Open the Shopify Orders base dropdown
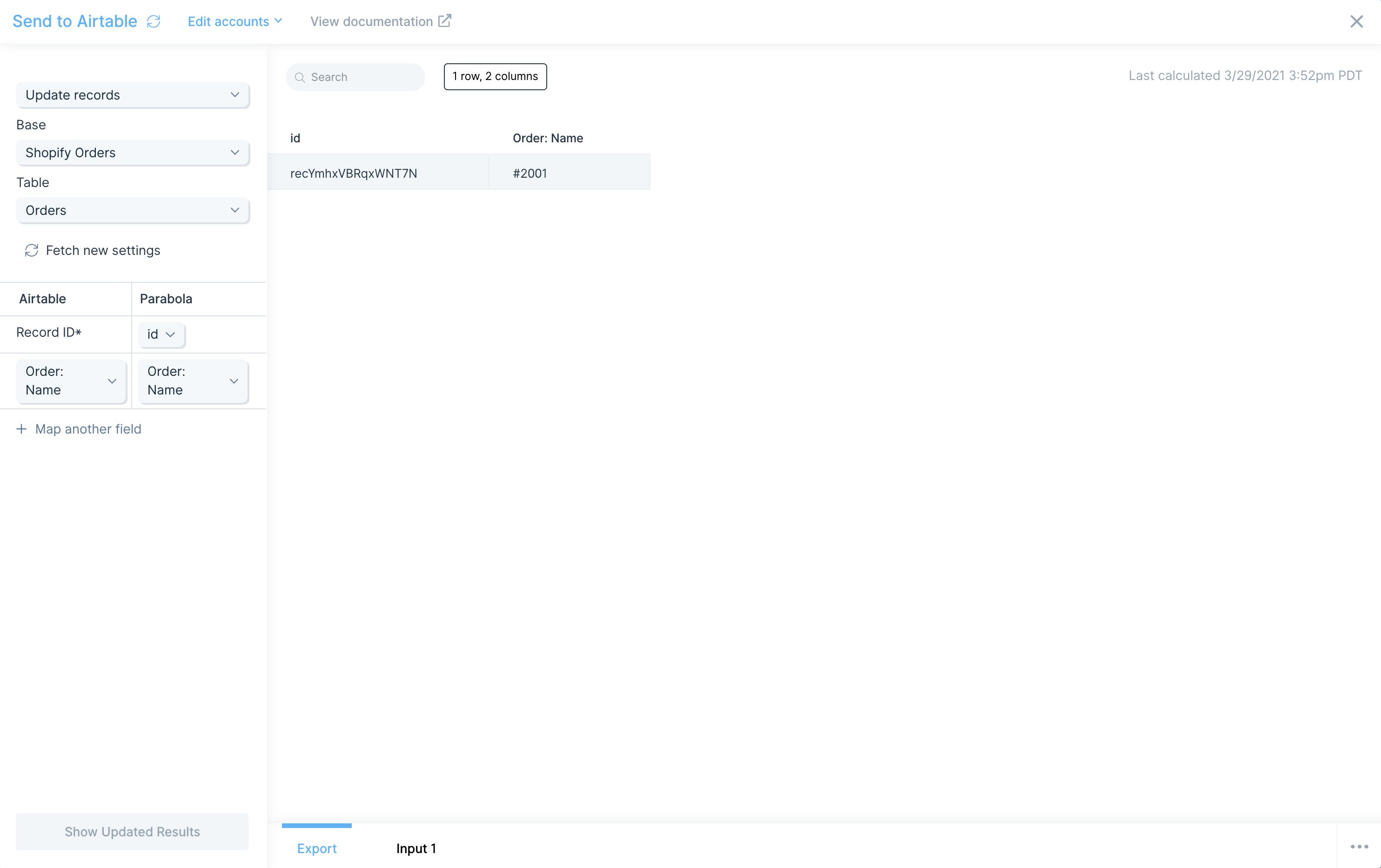The height and width of the screenshot is (868, 1381). 133,153
